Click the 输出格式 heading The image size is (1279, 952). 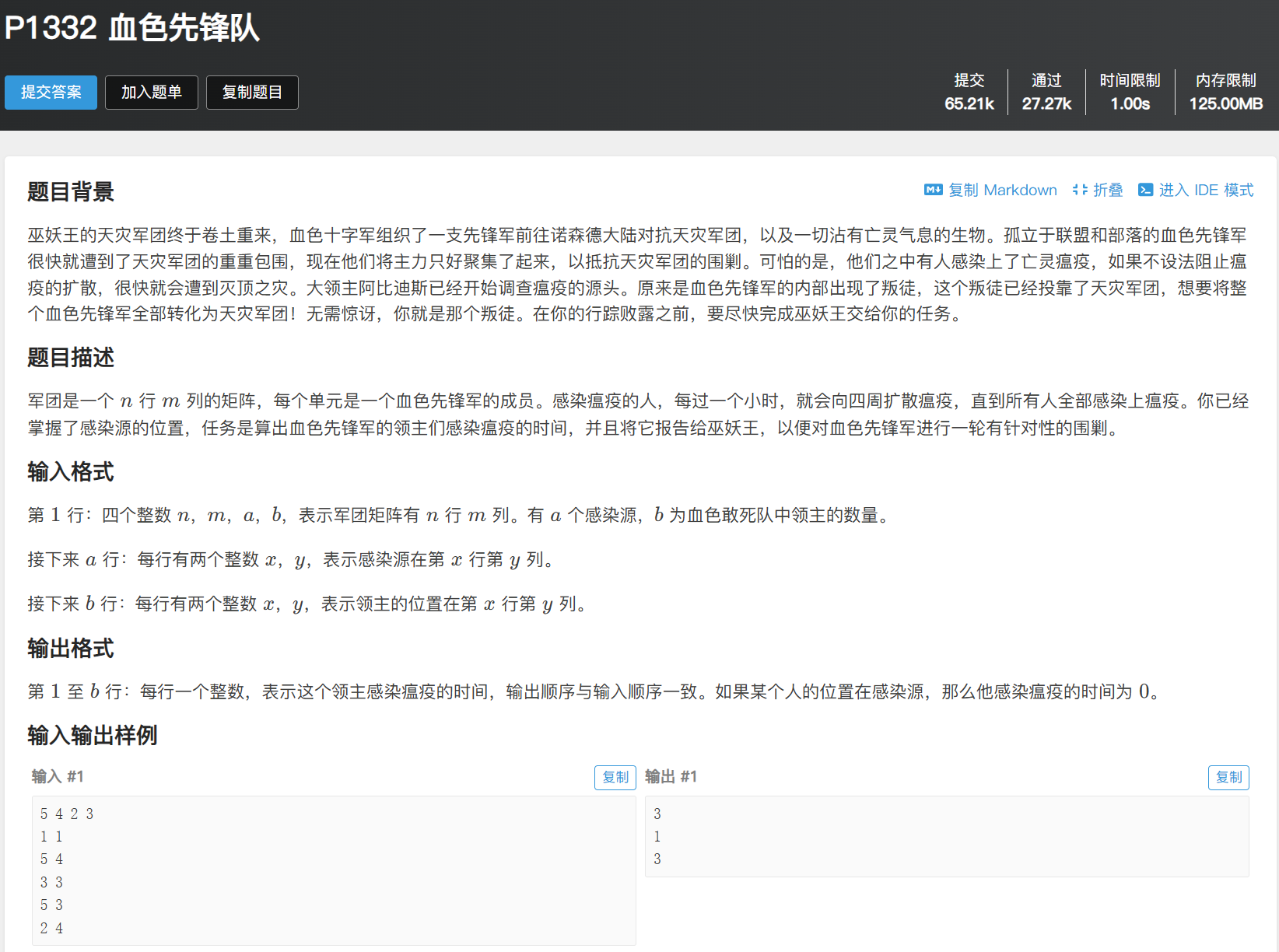[71, 648]
